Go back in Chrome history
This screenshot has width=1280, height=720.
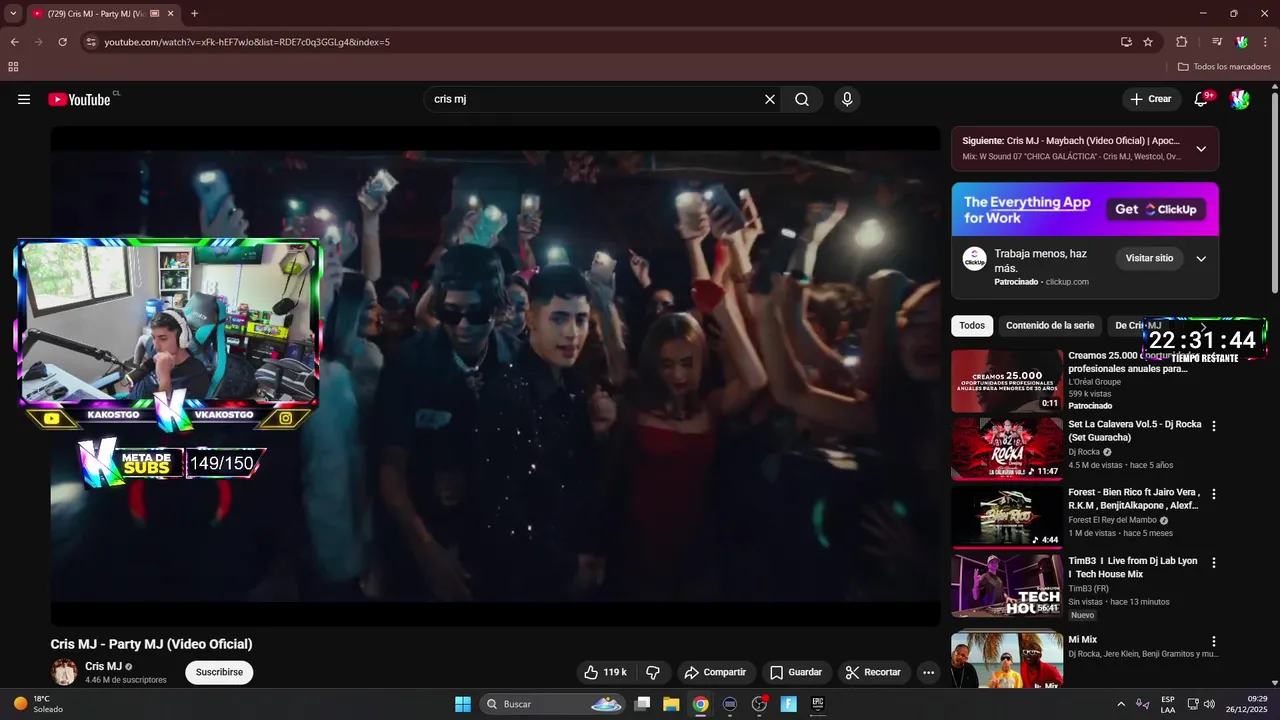coord(14,42)
